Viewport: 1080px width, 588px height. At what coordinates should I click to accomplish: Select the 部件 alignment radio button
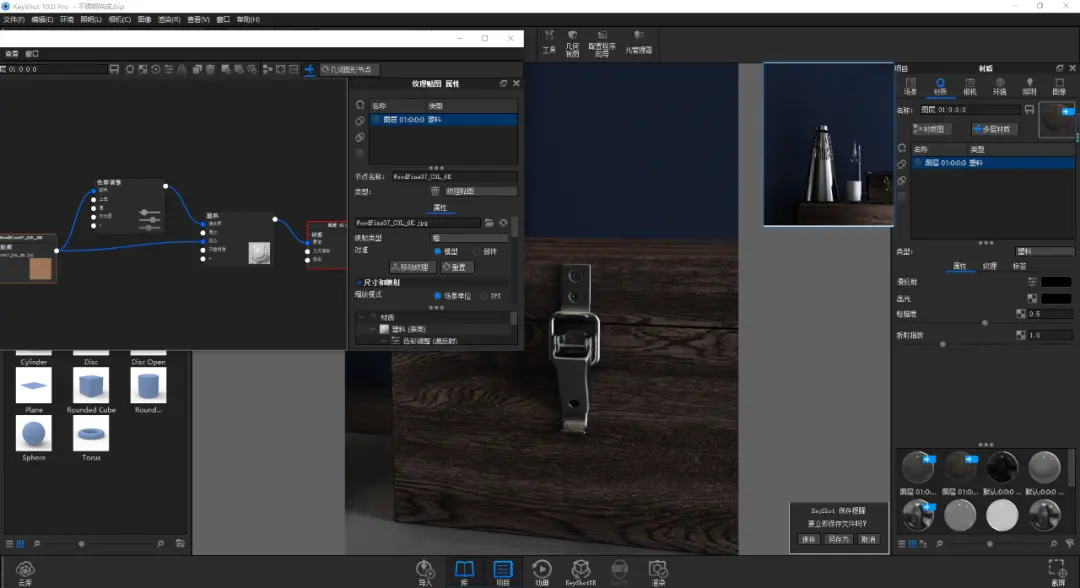477,251
